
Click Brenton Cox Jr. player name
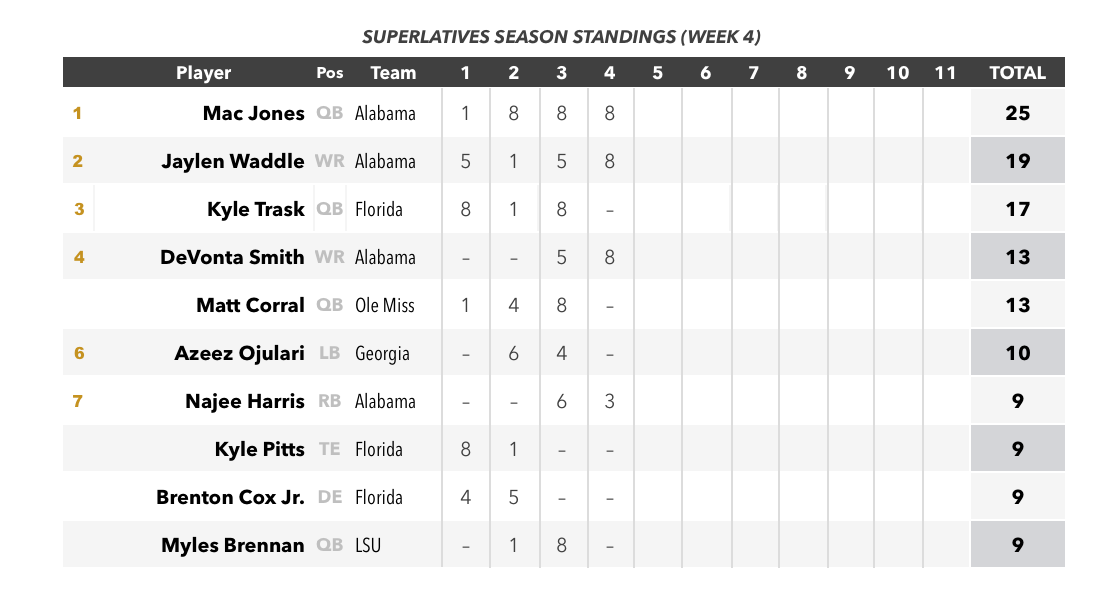pos(230,497)
